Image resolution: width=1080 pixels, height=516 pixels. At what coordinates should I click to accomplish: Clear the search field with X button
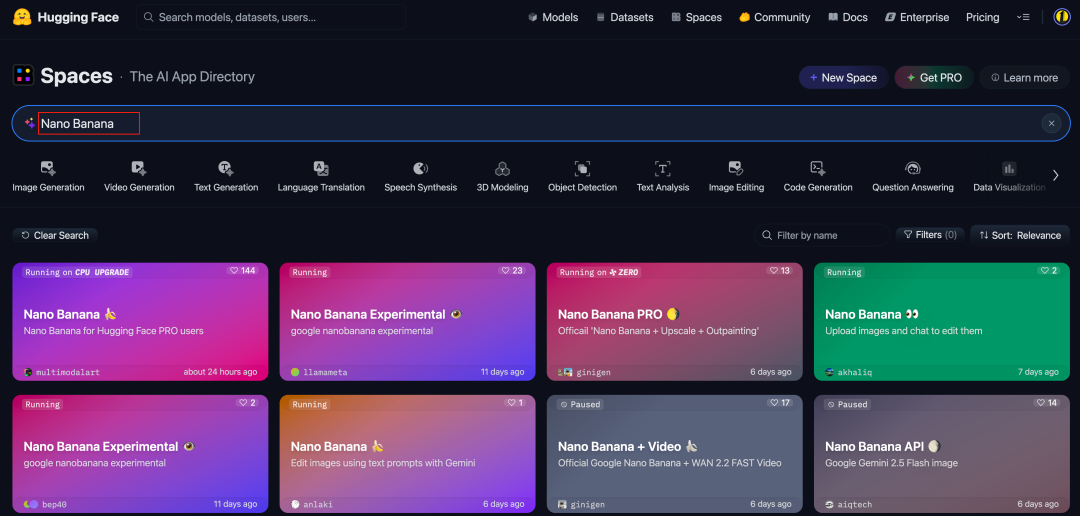click(1051, 123)
